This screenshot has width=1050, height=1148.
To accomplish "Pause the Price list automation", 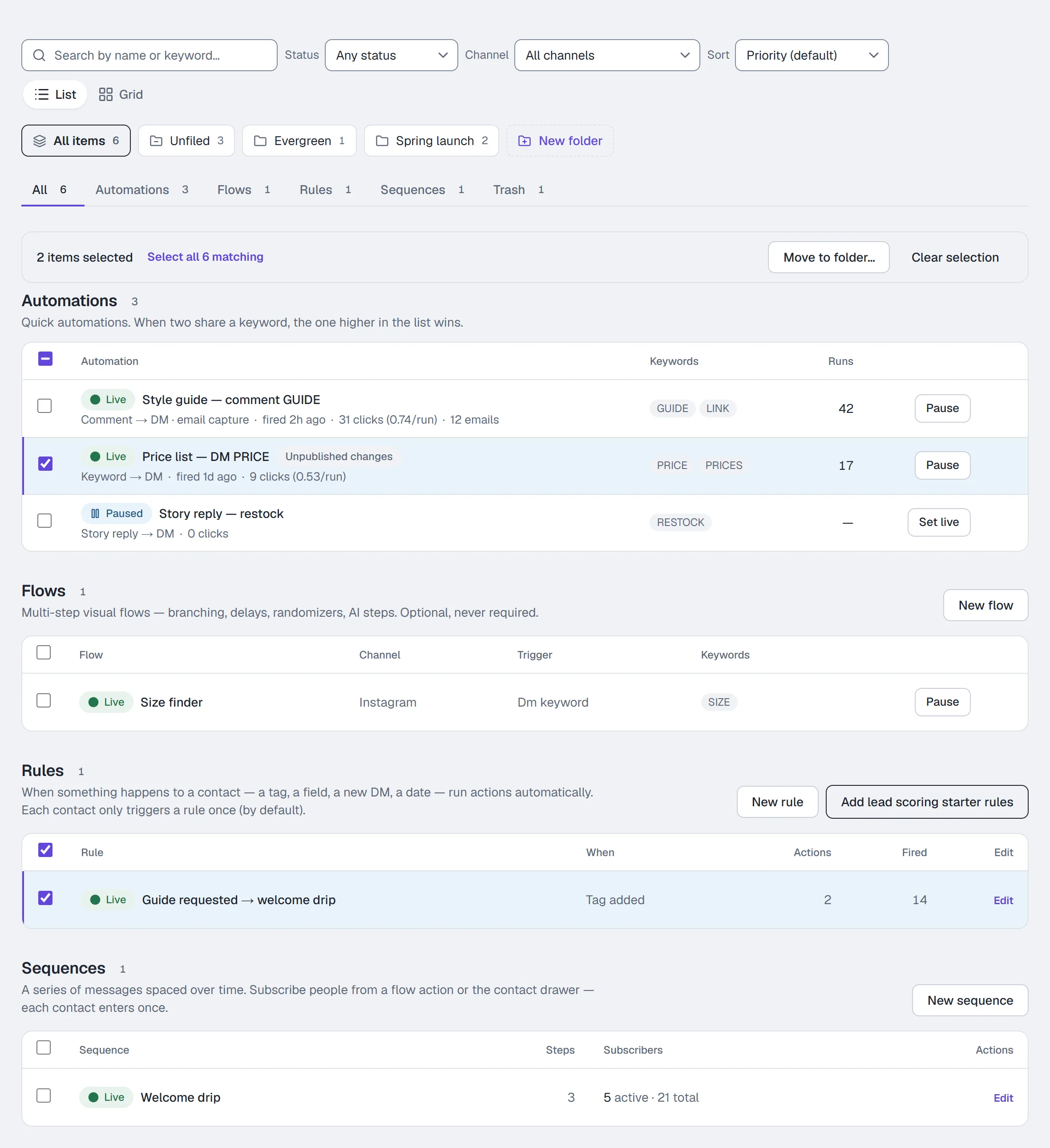I will [x=942, y=465].
